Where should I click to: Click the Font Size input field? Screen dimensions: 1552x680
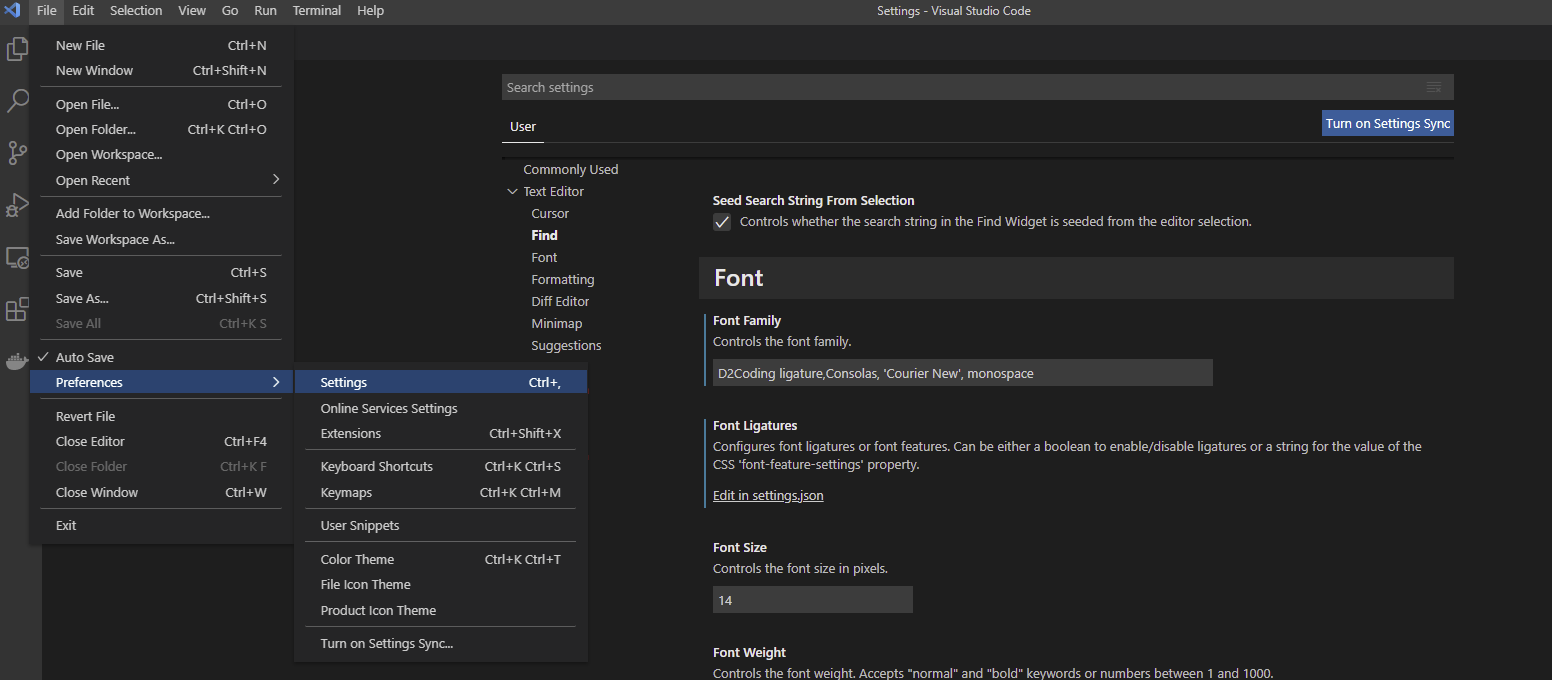click(812, 600)
